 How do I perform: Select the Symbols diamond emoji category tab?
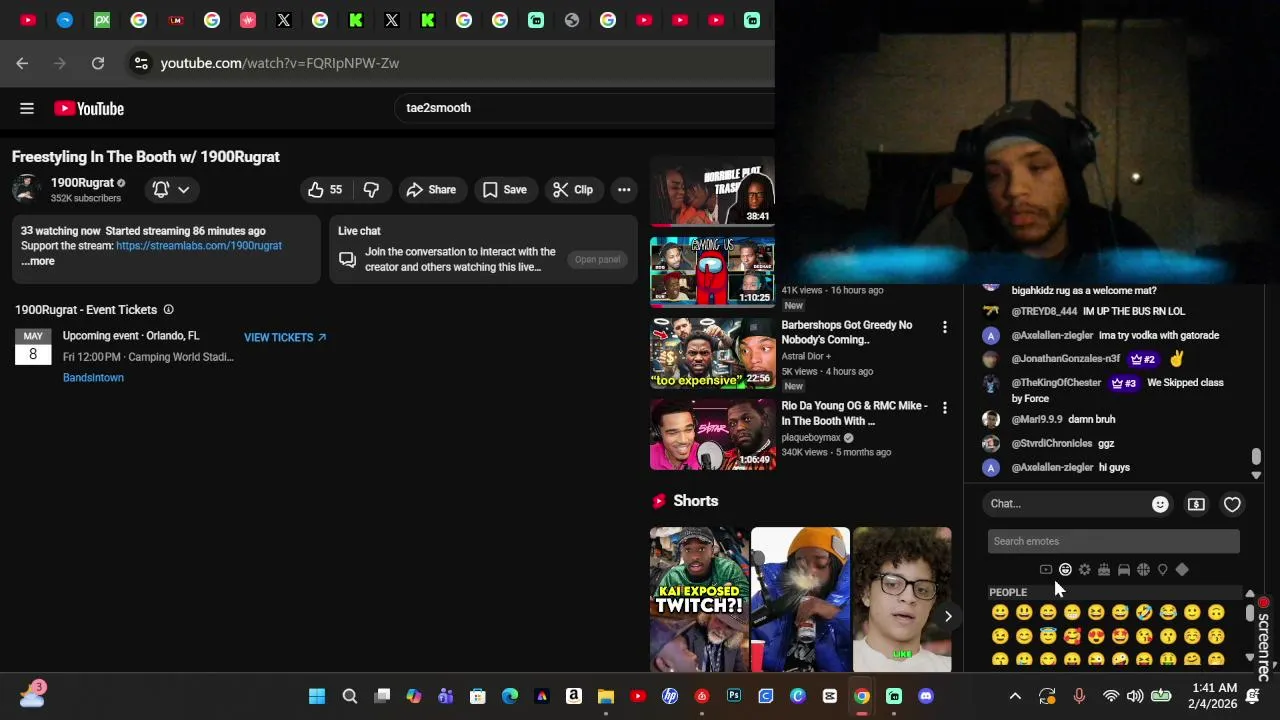[x=1182, y=570]
